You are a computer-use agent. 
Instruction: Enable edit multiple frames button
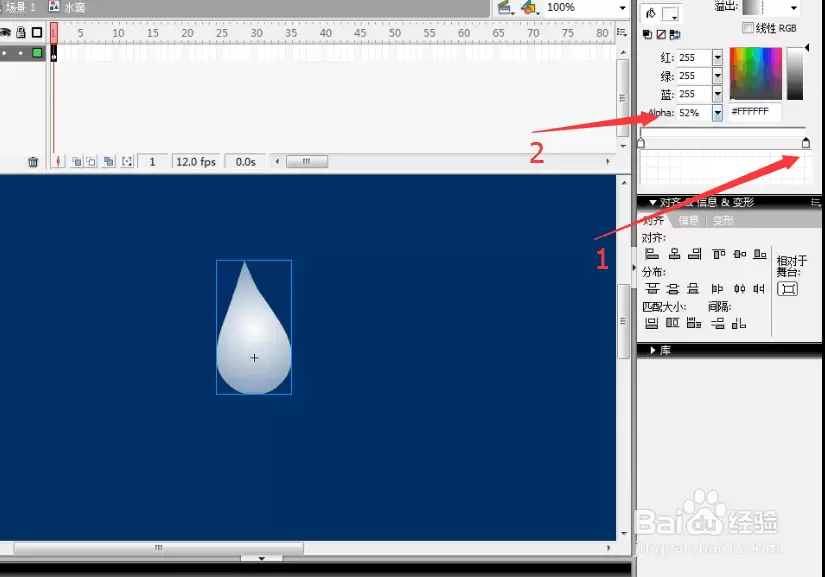(109, 161)
